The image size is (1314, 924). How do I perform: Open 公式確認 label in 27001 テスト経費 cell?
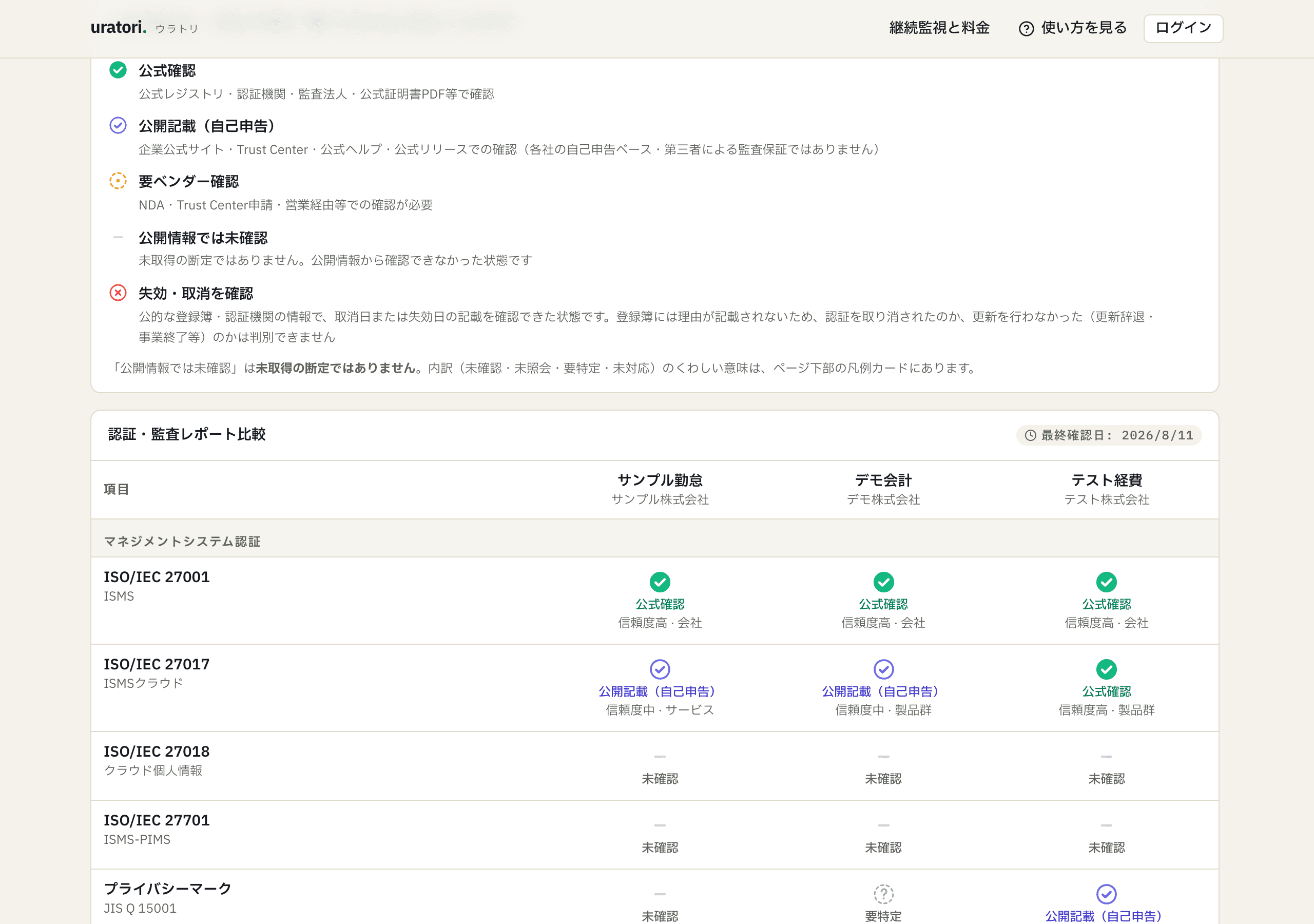pos(1106,604)
